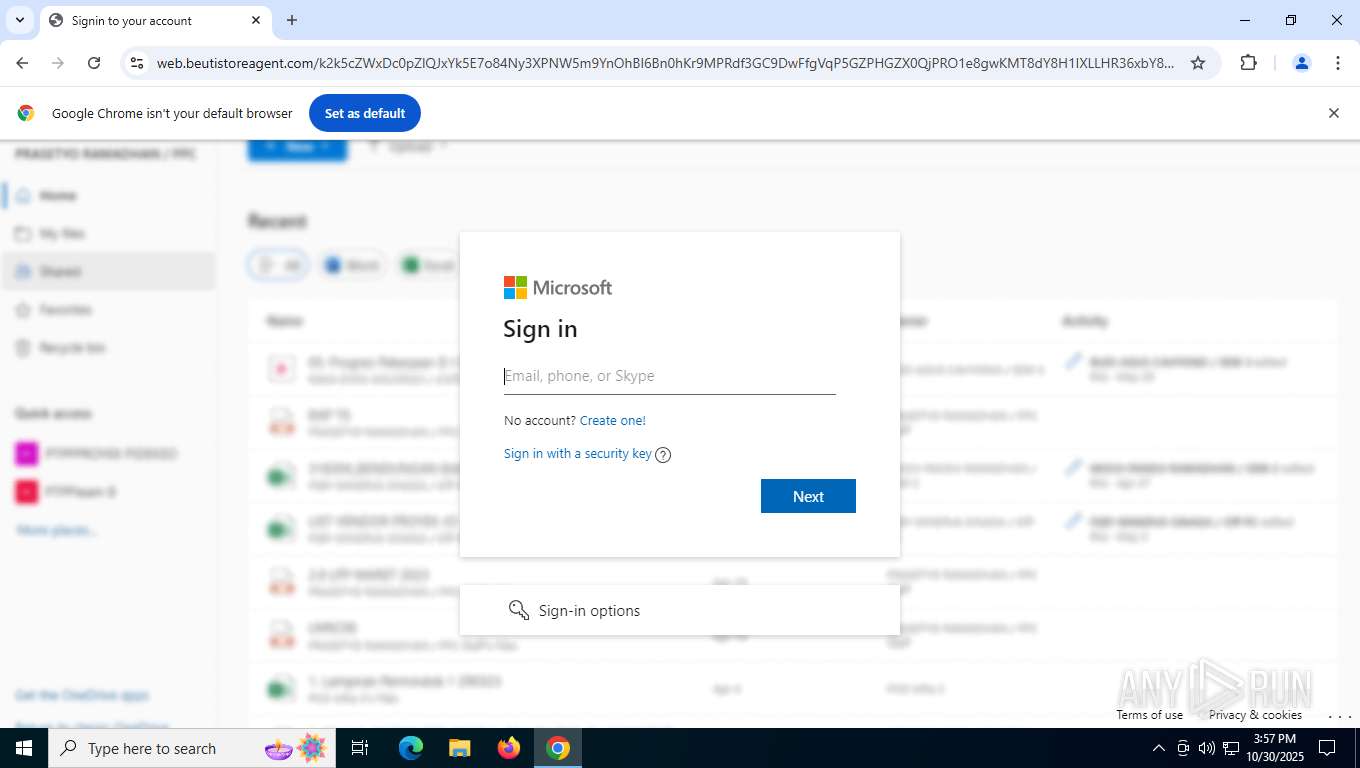
Task: Click the Next button
Action: point(808,496)
